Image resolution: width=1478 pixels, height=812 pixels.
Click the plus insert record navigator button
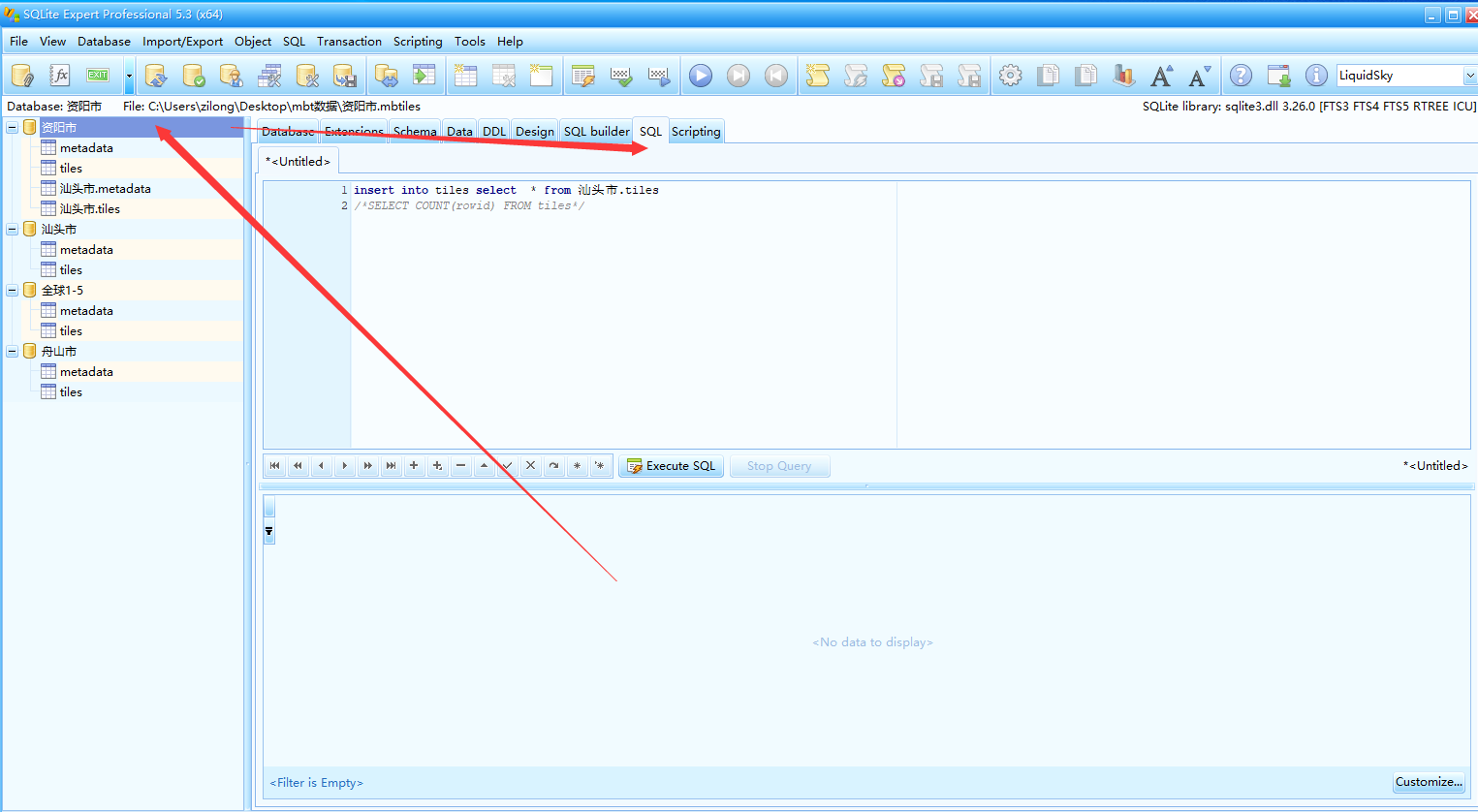tap(414, 466)
